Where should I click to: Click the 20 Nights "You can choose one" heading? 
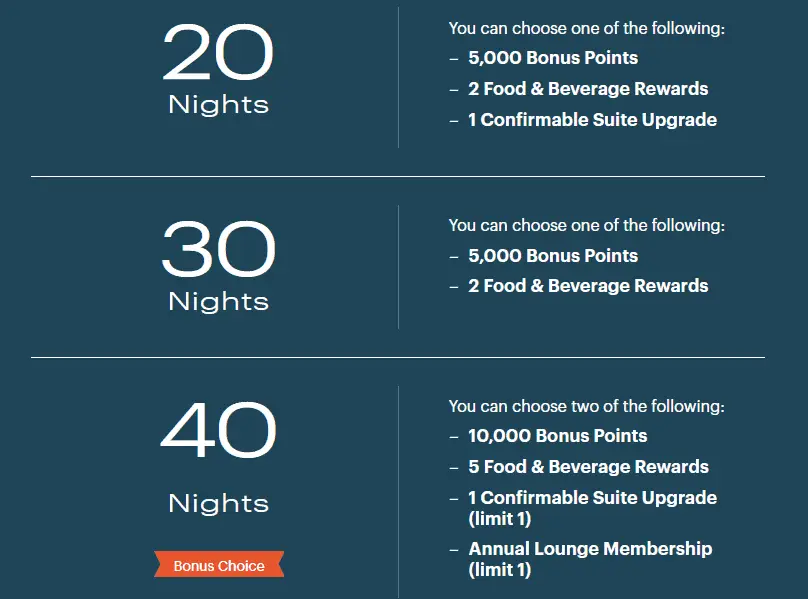586,29
